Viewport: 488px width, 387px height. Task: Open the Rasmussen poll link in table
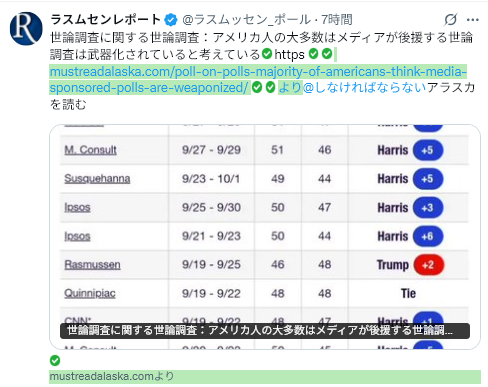(92, 265)
